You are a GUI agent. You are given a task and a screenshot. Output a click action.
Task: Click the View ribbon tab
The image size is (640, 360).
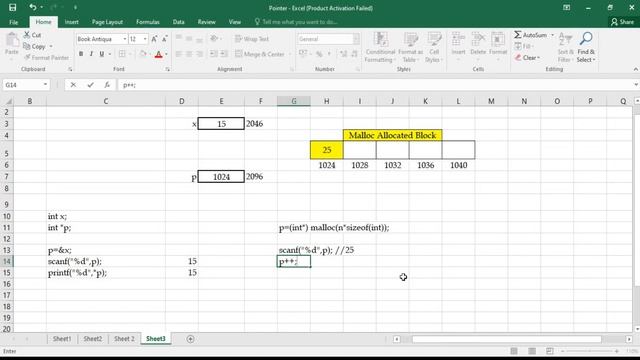tap(235, 22)
